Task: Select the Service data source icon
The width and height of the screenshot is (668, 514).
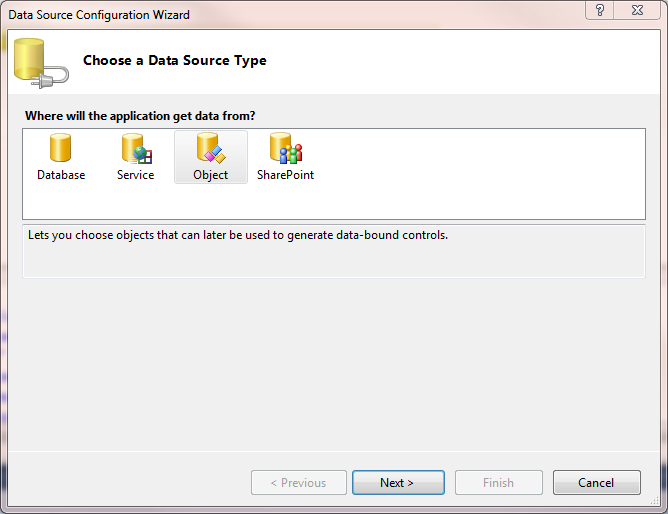Action: [x=135, y=149]
